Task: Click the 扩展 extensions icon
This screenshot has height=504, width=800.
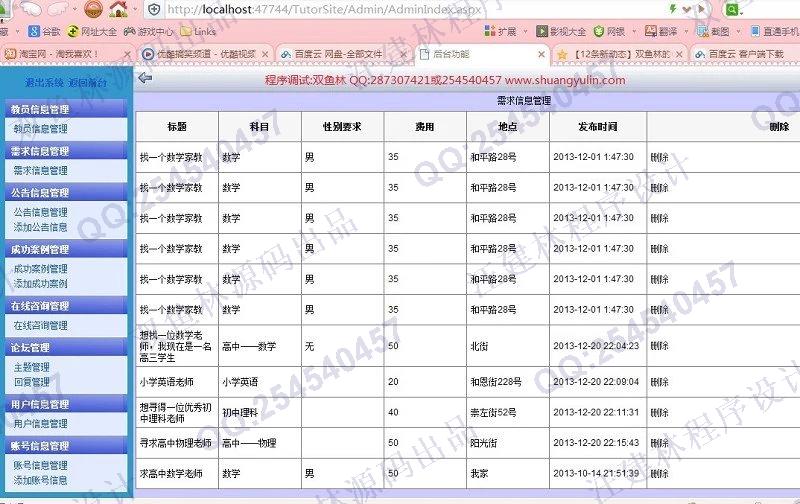Action: pos(490,32)
